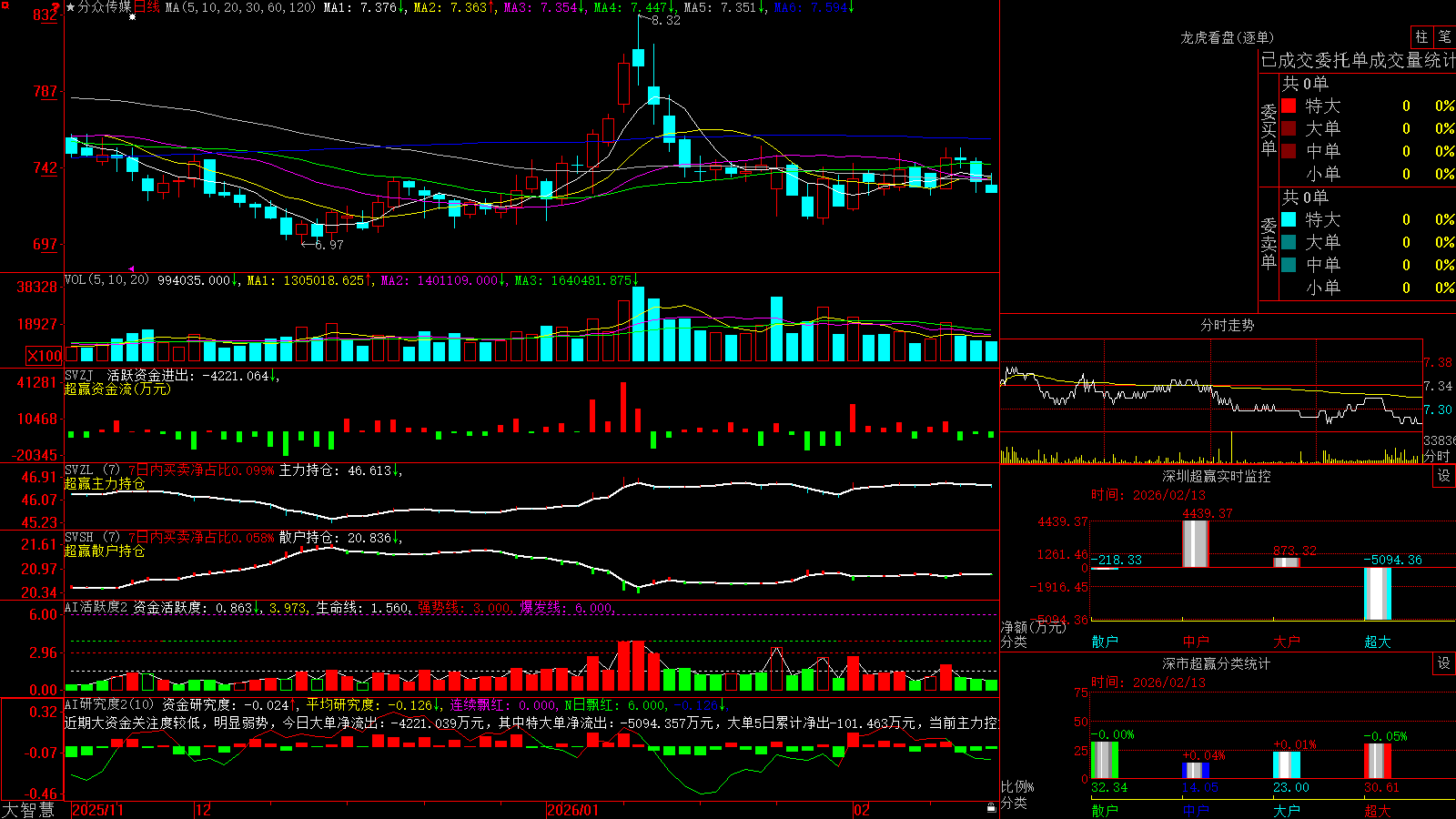Click the 30.61 red bar in category statistics

[x=1378, y=762]
